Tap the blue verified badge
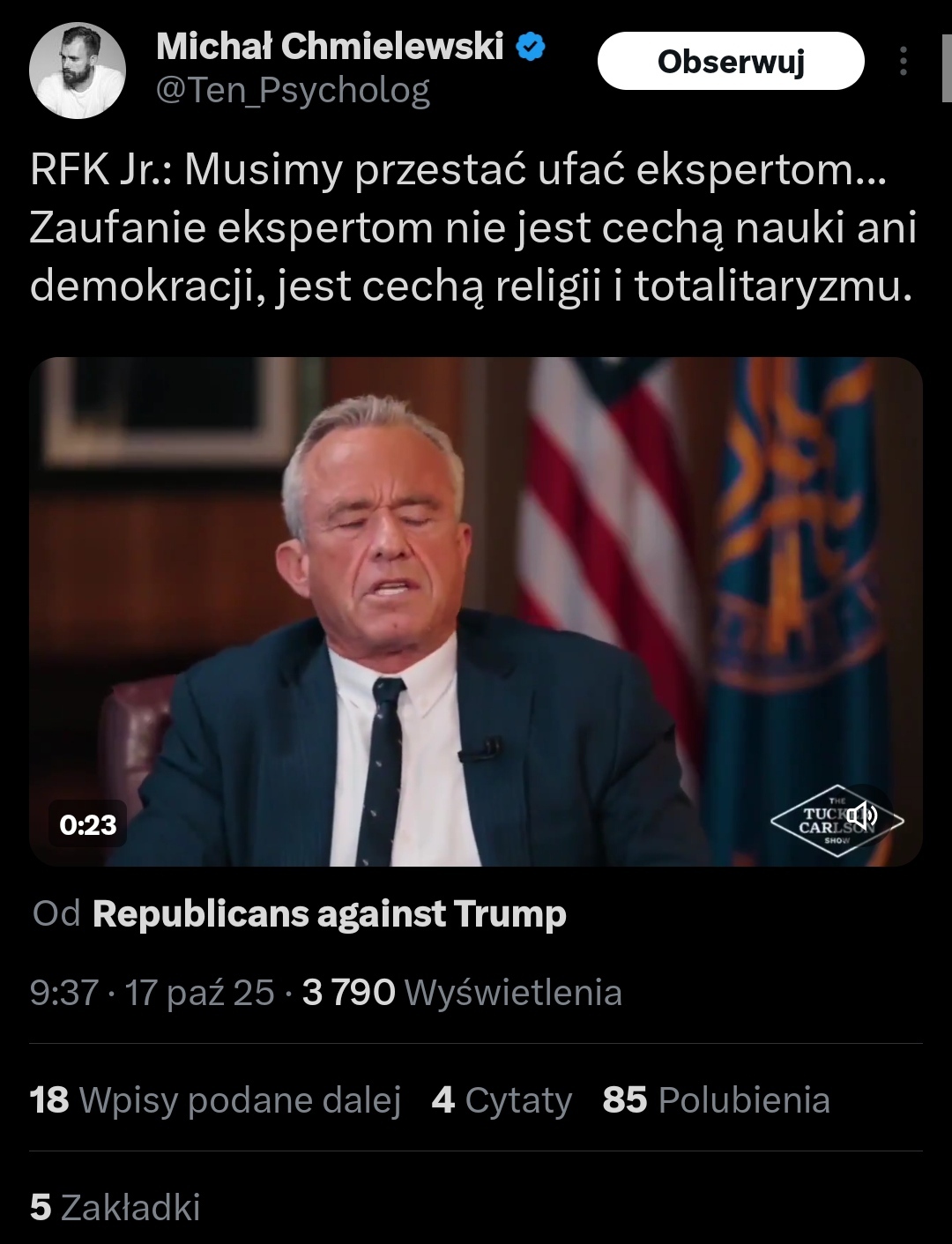Image resolution: width=952 pixels, height=1244 pixels. click(x=530, y=46)
